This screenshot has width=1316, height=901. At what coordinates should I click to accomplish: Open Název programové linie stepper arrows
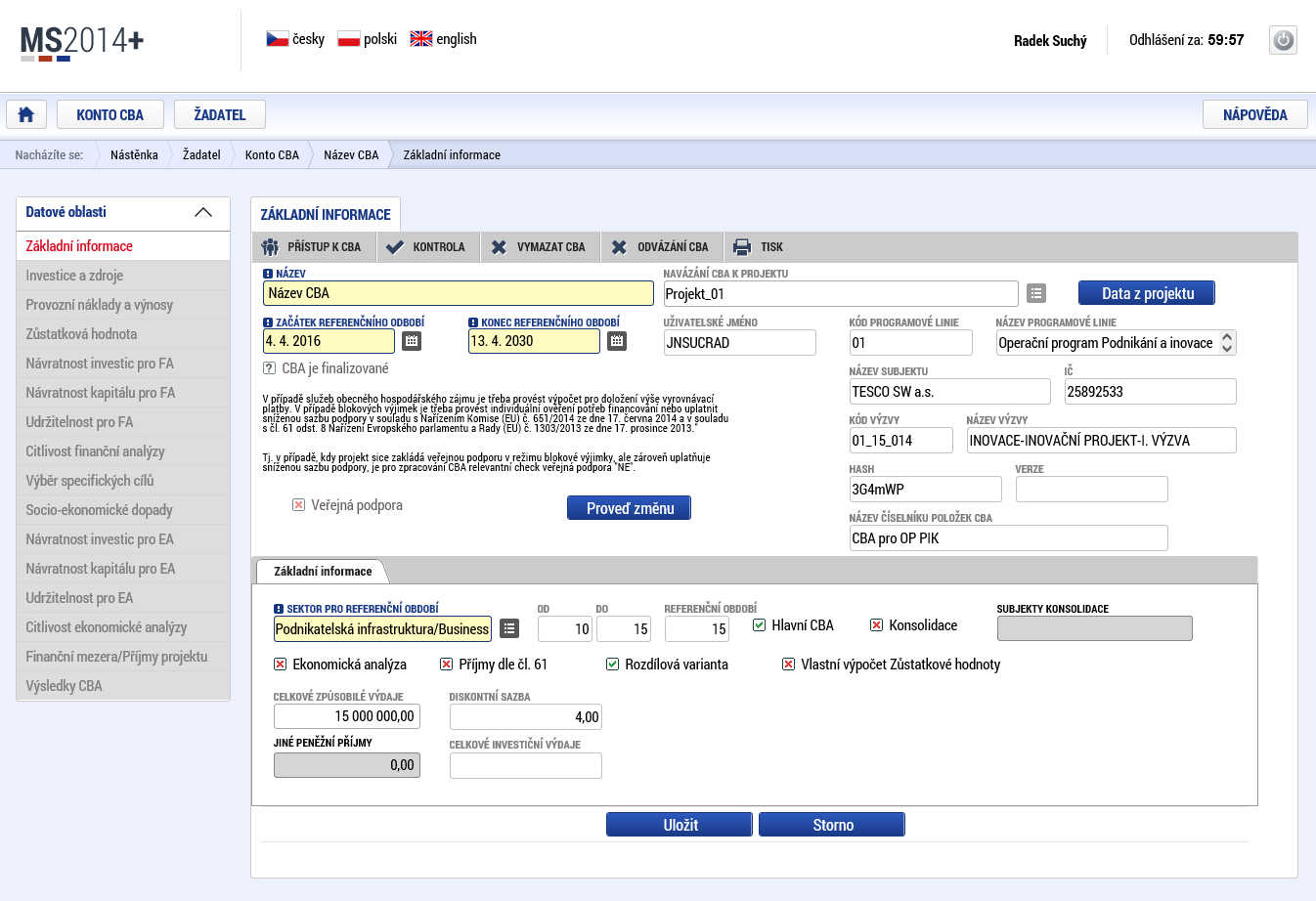point(1227,343)
